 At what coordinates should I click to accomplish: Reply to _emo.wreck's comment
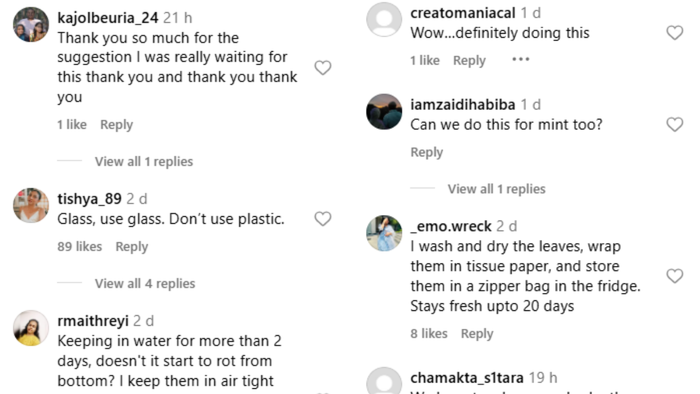(x=477, y=334)
